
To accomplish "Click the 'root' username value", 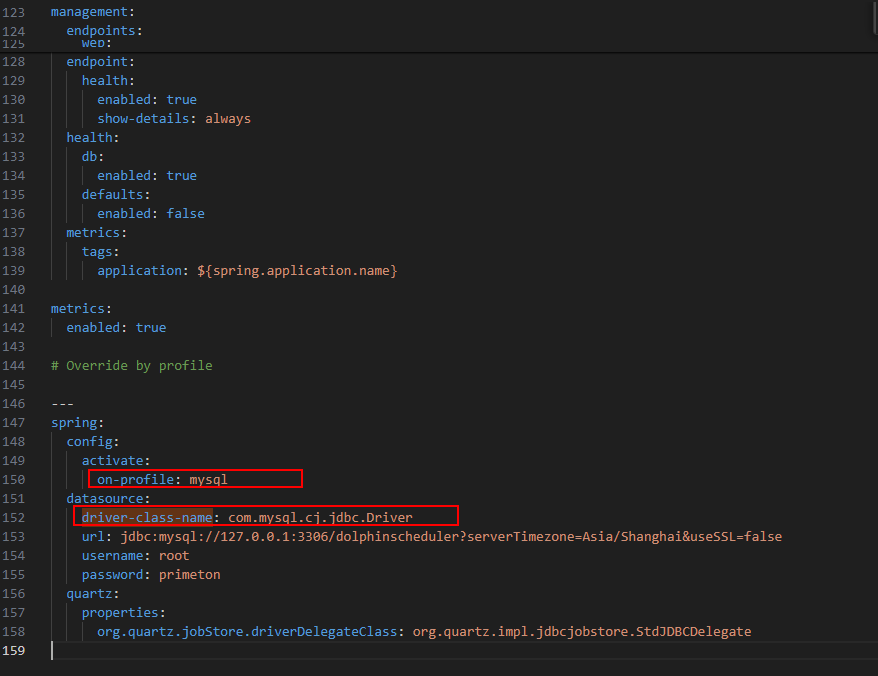I will coord(174,556).
